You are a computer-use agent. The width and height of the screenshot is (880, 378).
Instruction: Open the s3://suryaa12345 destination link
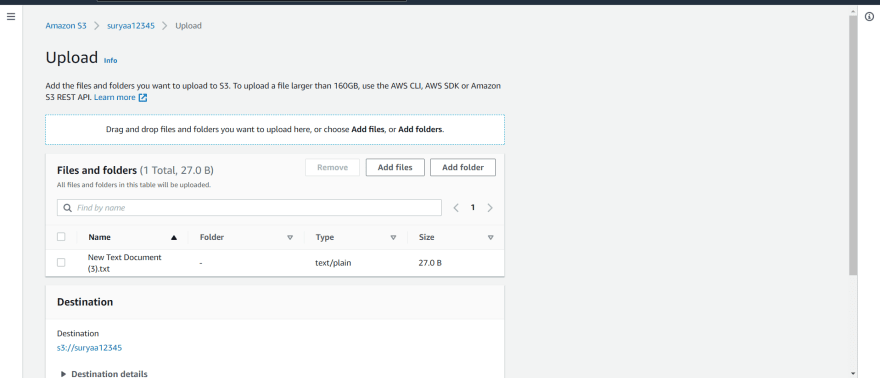[x=89, y=348]
